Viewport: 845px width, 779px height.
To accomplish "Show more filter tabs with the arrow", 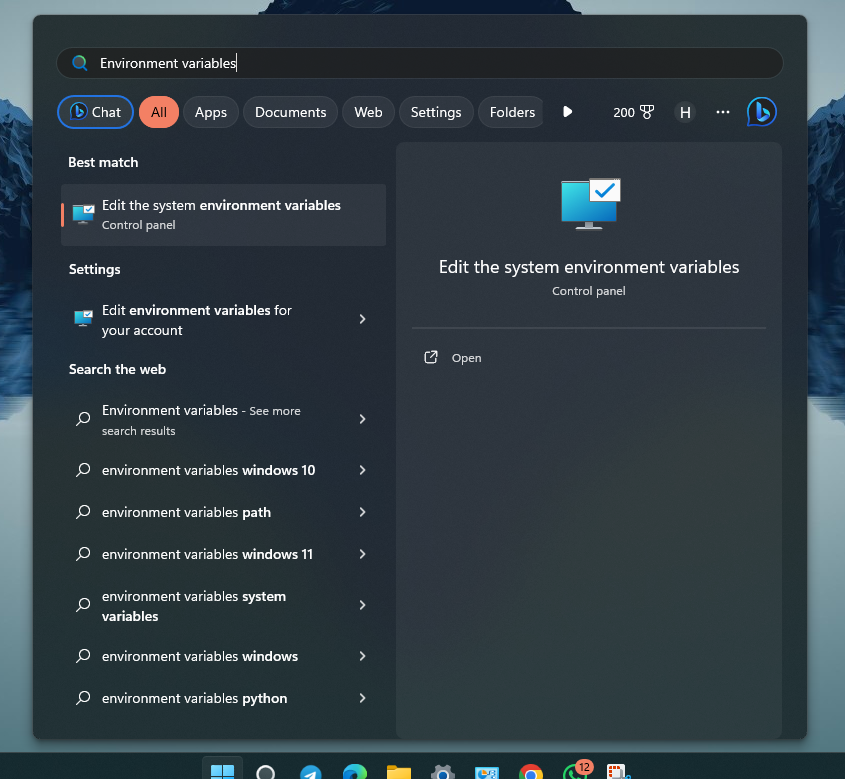I will pyautogui.click(x=567, y=112).
